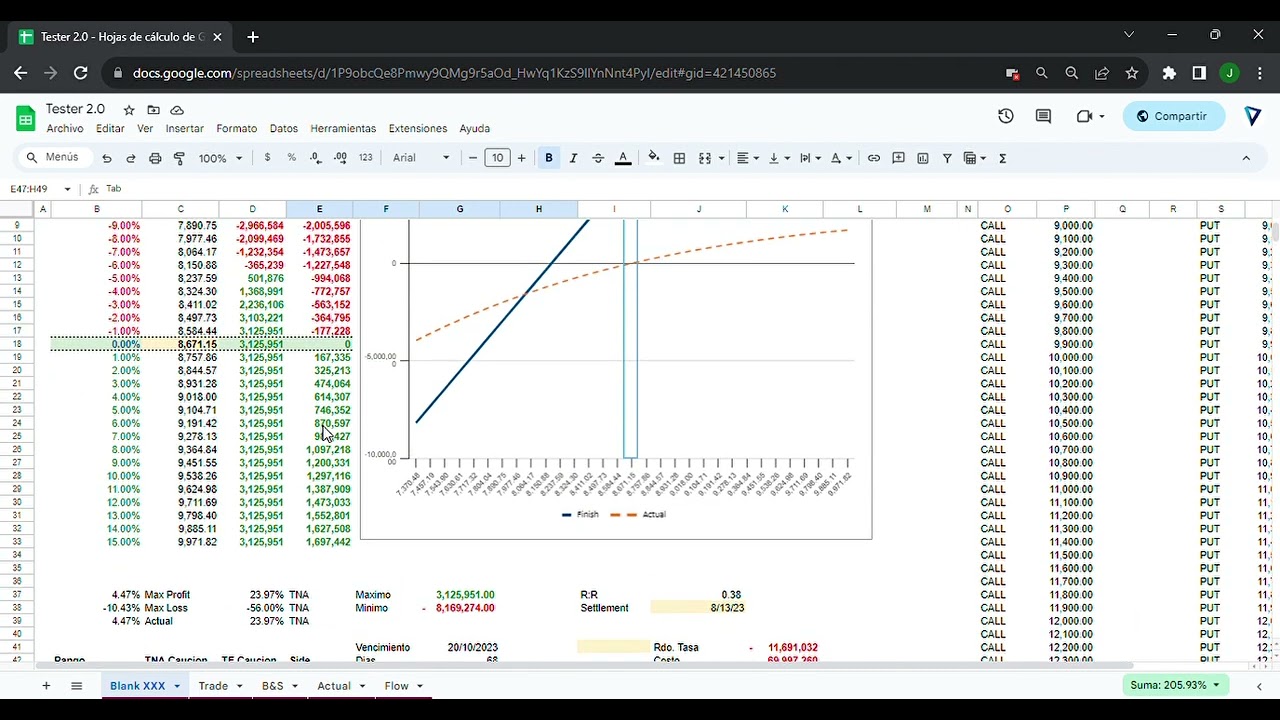Bookmark page with browser star icon
This screenshot has height=720, width=1280.
click(x=1132, y=73)
